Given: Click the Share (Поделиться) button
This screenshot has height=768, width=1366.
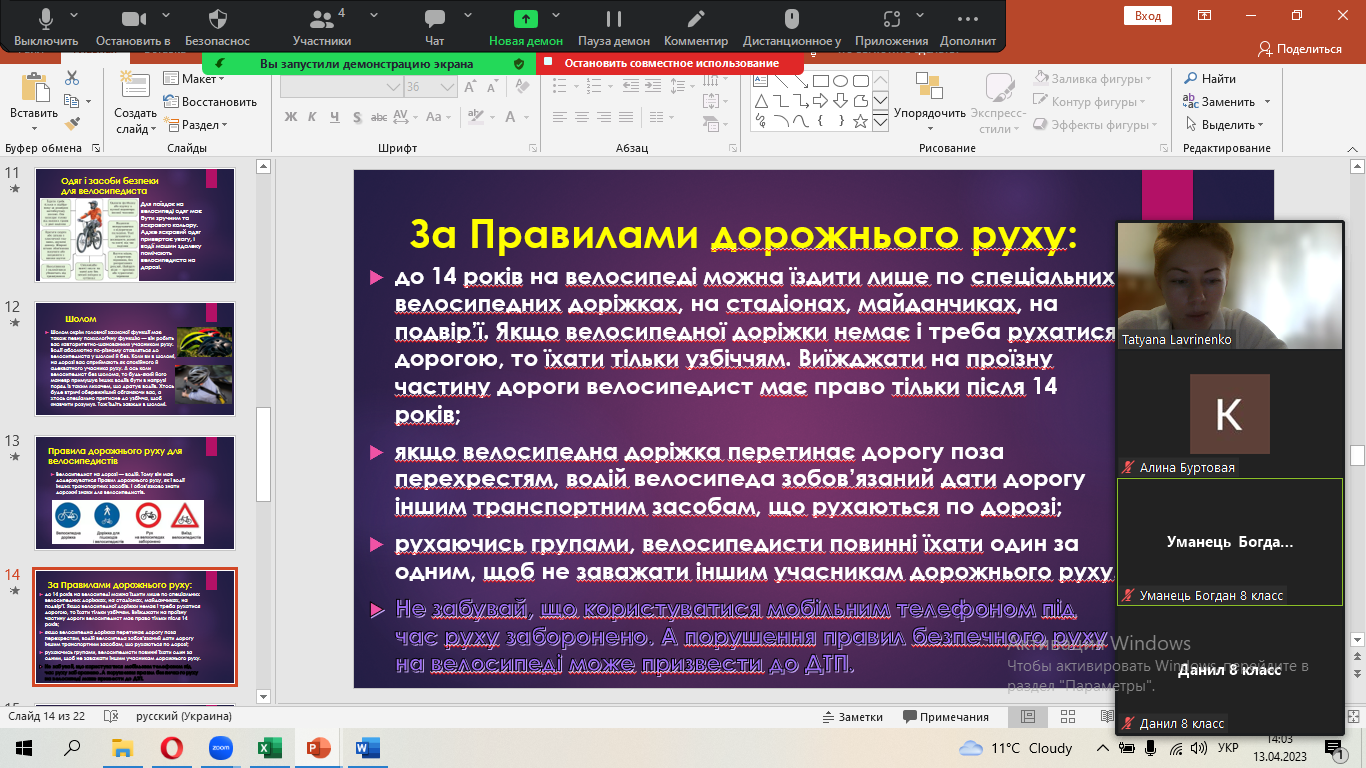Looking at the screenshot, I should point(1300,49).
